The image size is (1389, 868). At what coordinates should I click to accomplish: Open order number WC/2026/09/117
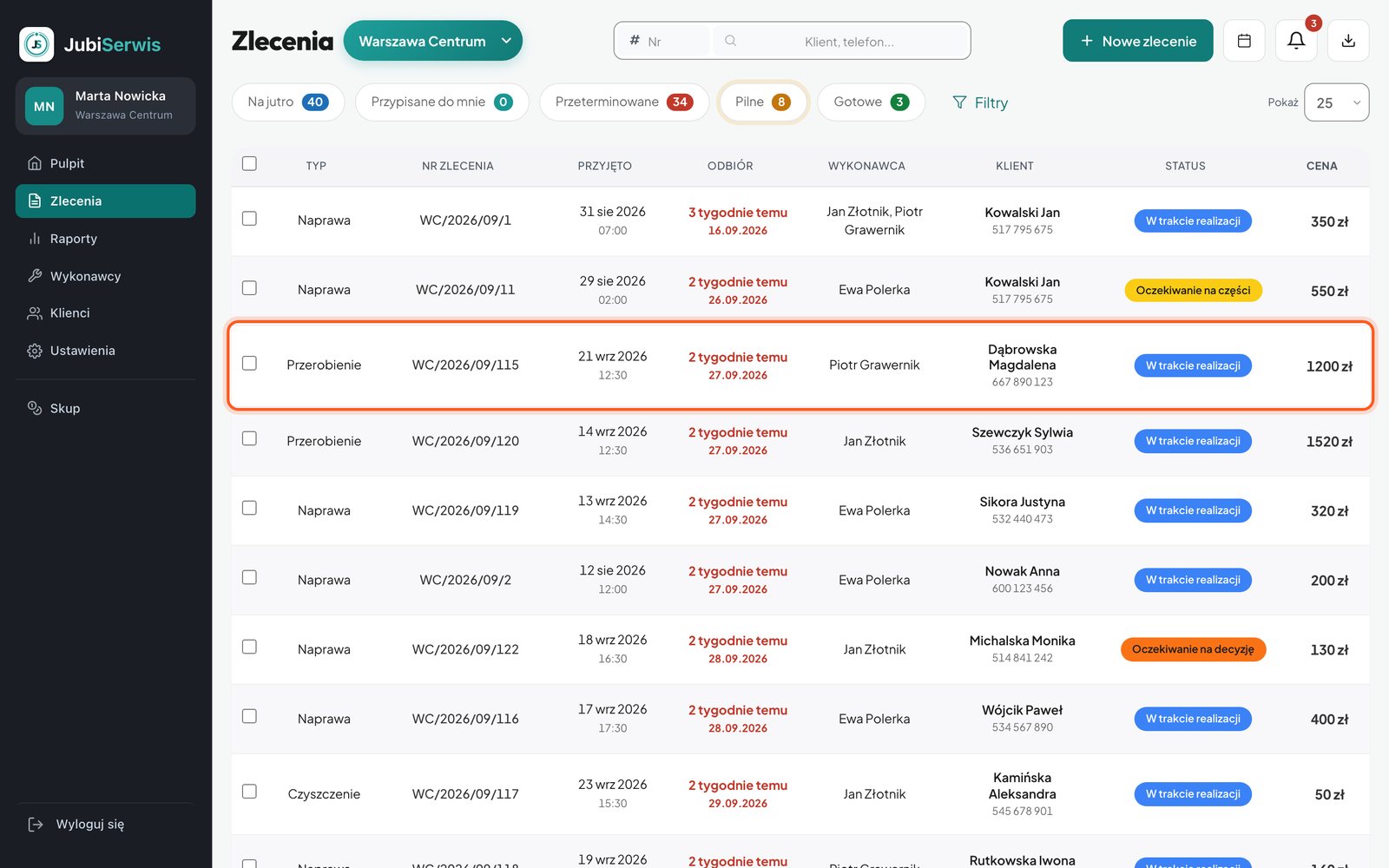pyautogui.click(x=465, y=794)
